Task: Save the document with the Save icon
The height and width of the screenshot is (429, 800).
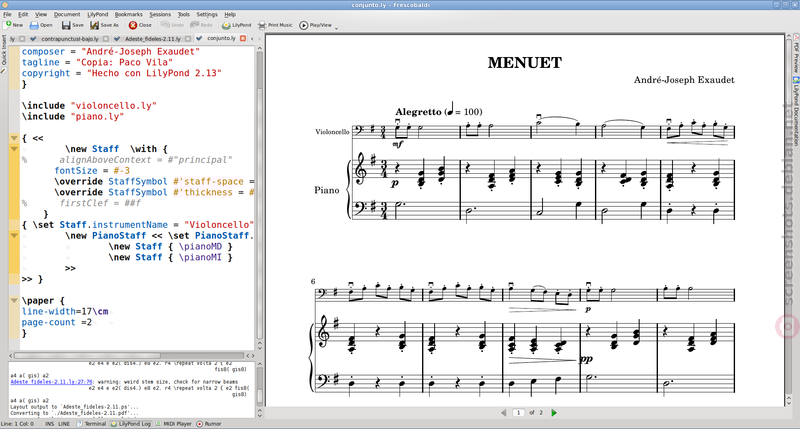Action: [73, 25]
